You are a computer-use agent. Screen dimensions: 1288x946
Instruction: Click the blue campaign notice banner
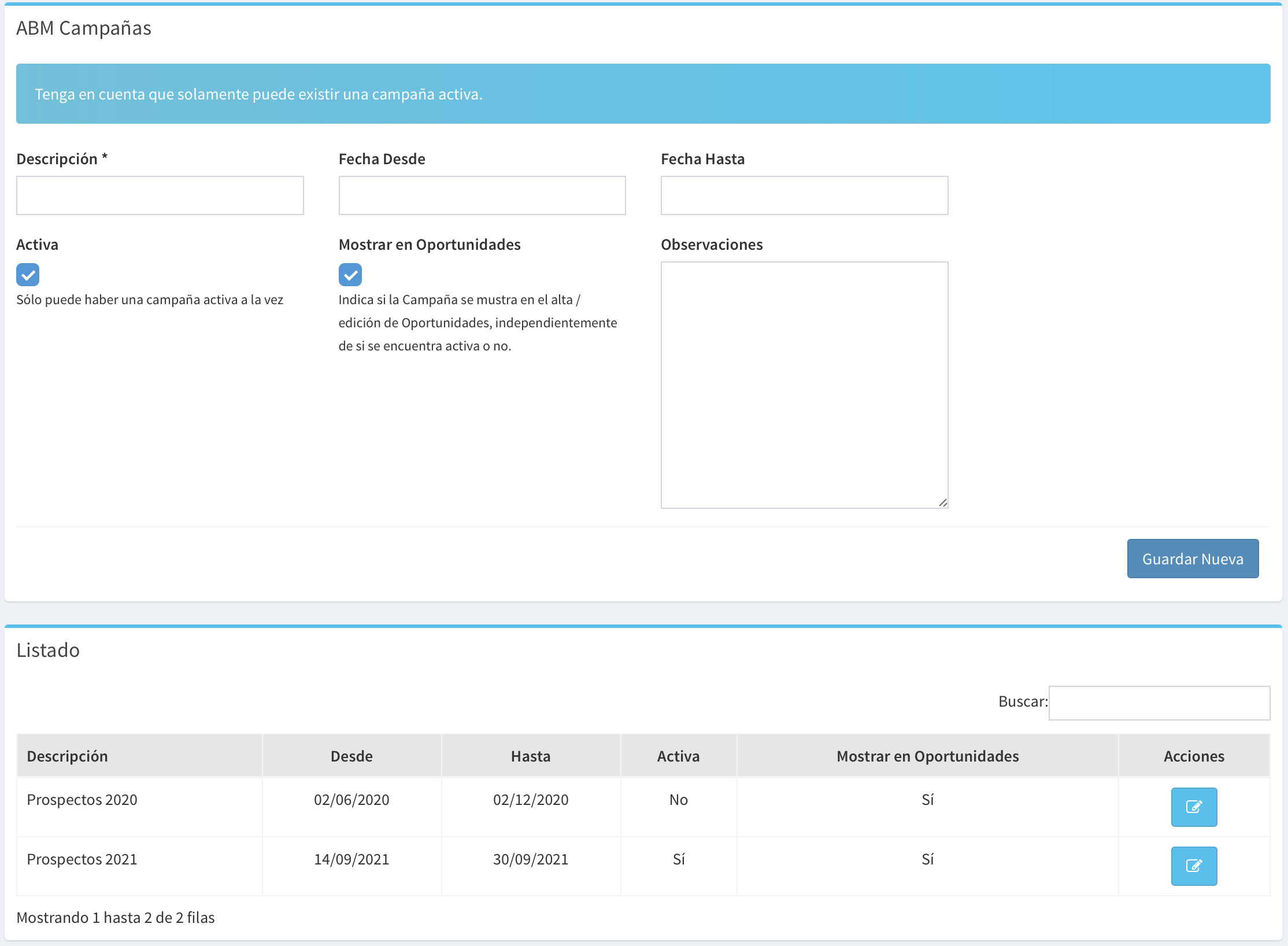pyautogui.click(x=643, y=94)
